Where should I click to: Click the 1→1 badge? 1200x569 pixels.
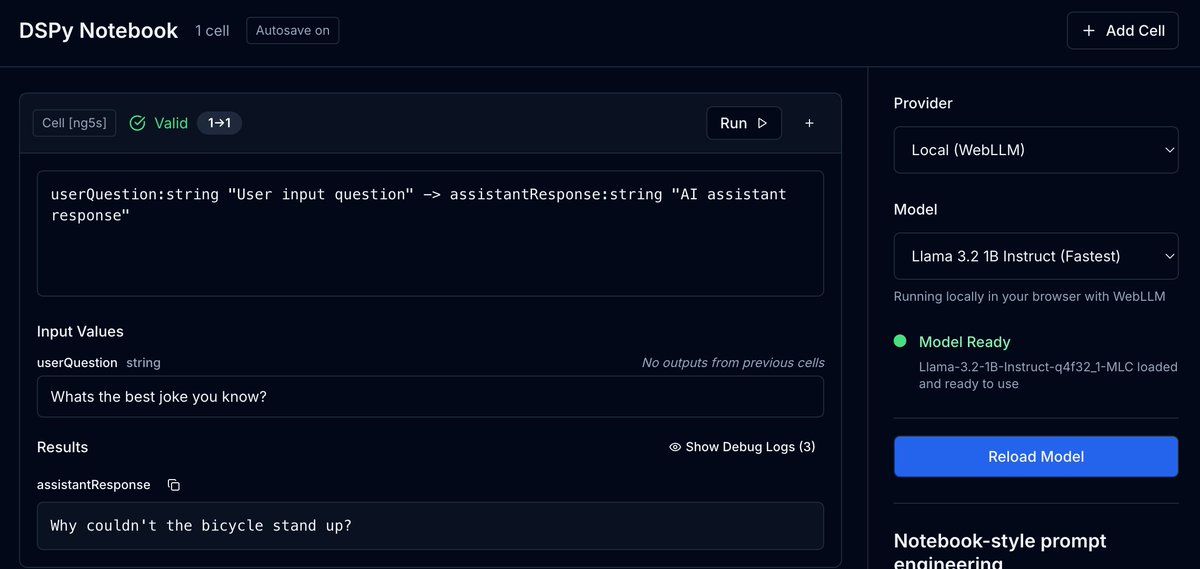coord(219,123)
